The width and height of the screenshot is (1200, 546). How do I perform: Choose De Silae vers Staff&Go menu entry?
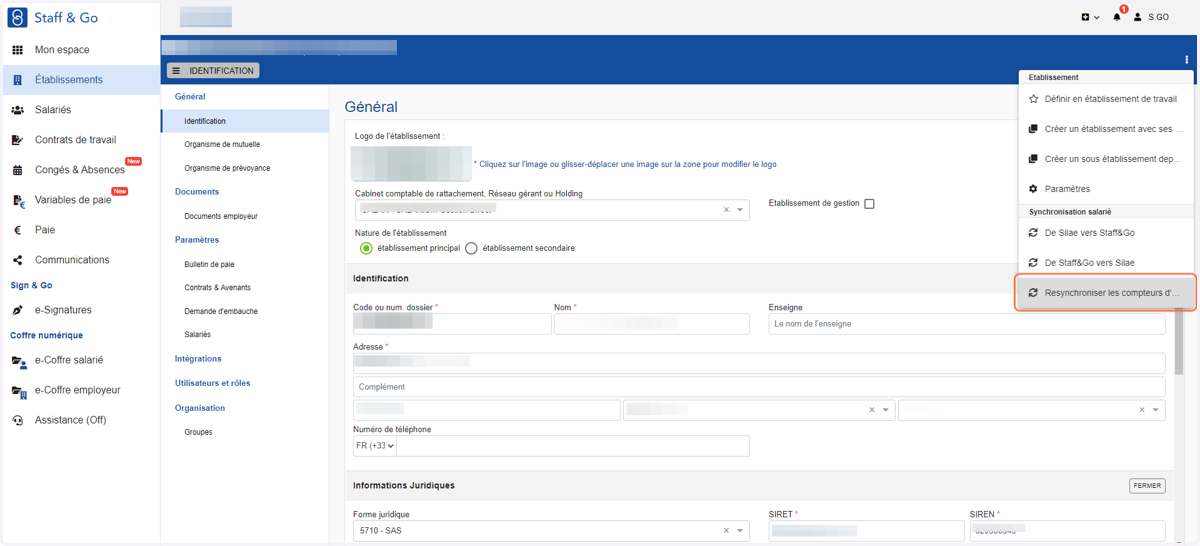coord(1106,233)
